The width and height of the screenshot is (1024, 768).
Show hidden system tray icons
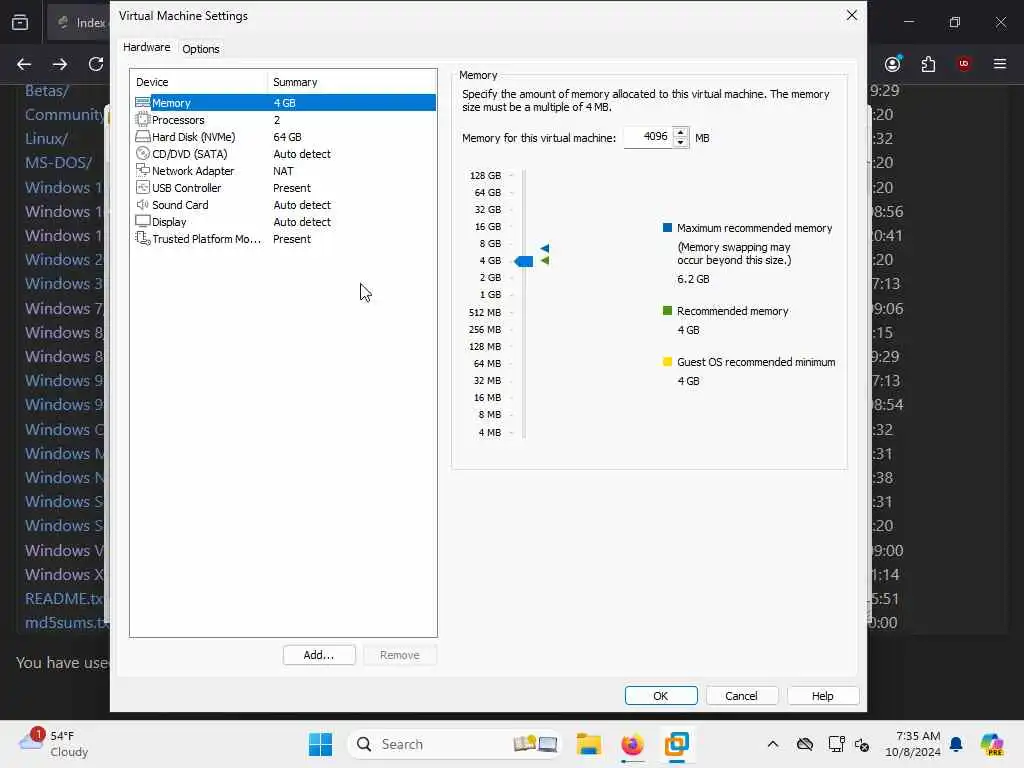[x=773, y=744]
